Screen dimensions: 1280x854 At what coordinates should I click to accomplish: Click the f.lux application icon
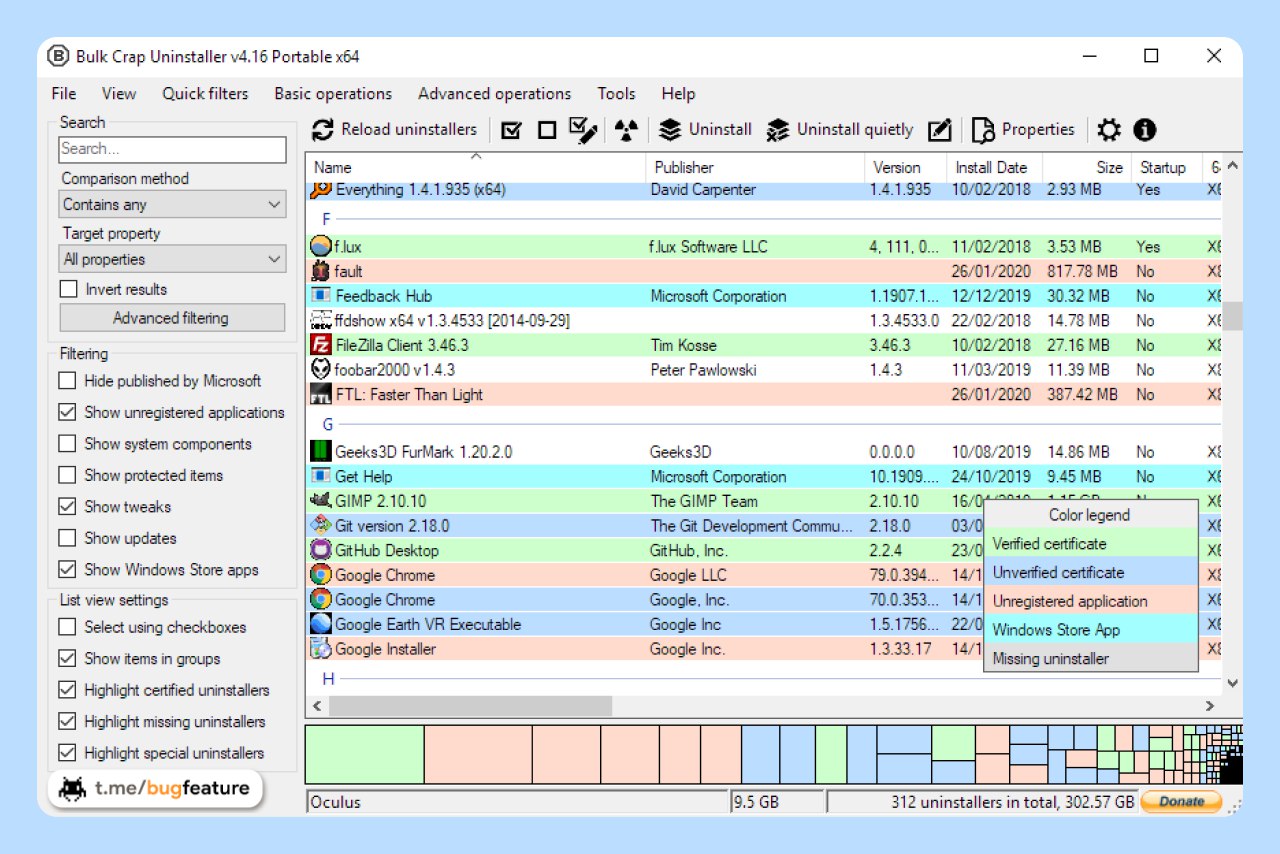[x=320, y=246]
